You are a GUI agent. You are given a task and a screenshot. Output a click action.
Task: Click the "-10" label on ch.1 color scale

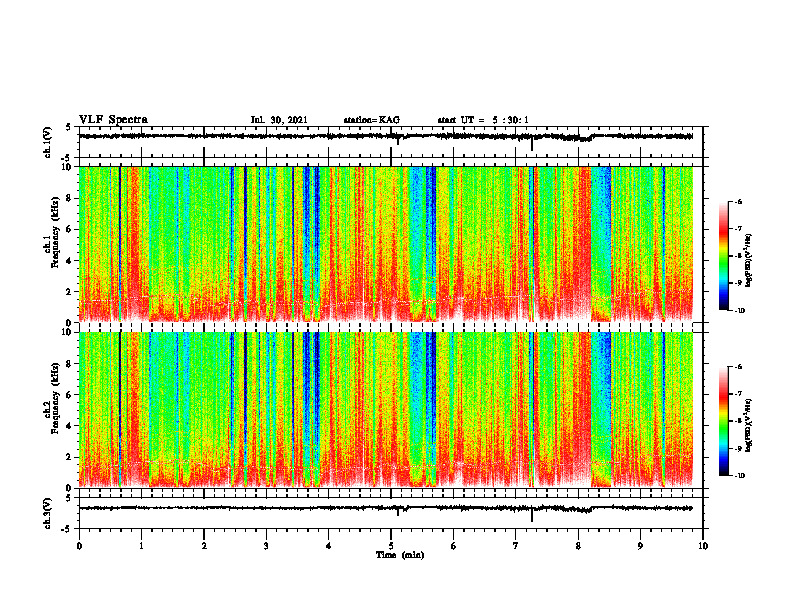739,311
